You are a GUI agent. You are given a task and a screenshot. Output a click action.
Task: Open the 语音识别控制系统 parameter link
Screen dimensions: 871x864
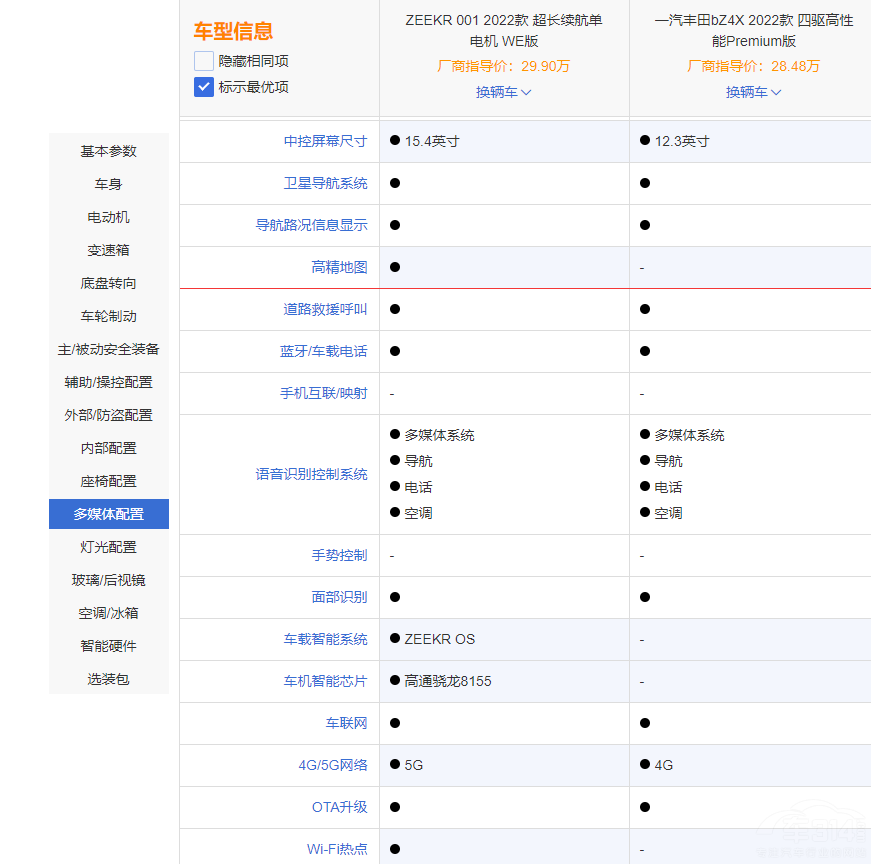point(311,474)
